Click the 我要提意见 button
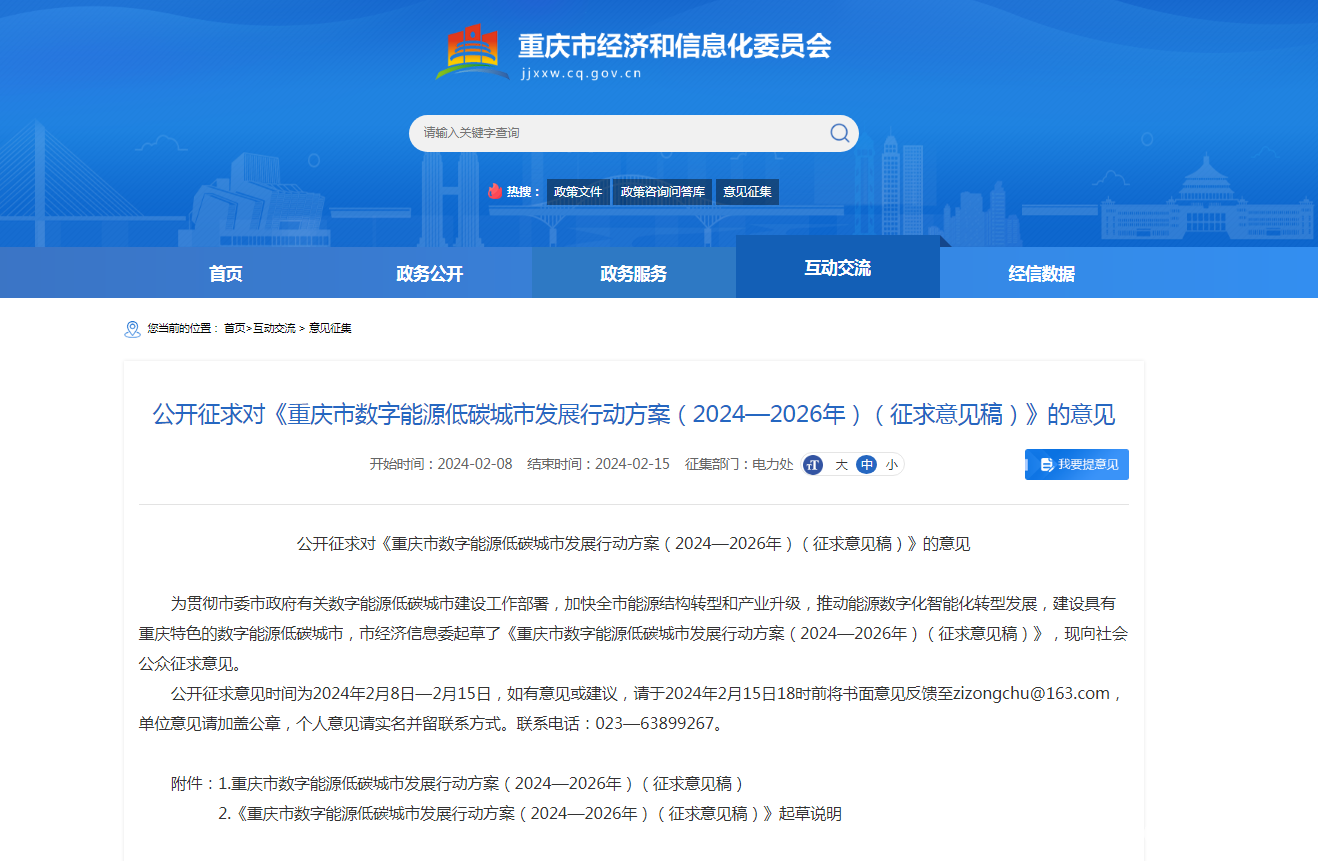The height and width of the screenshot is (861, 1318). [1077, 464]
